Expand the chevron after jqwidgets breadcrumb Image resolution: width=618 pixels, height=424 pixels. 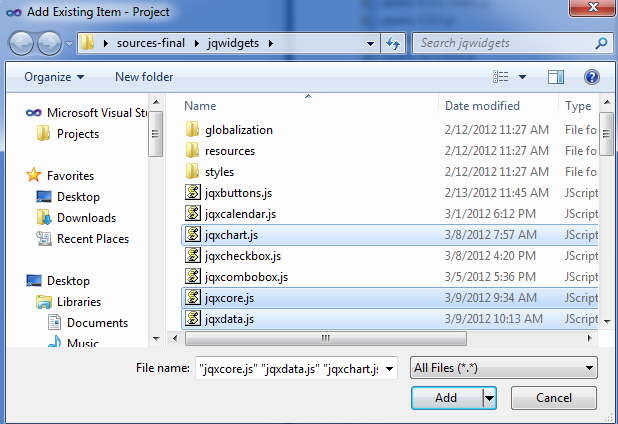[271, 43]
